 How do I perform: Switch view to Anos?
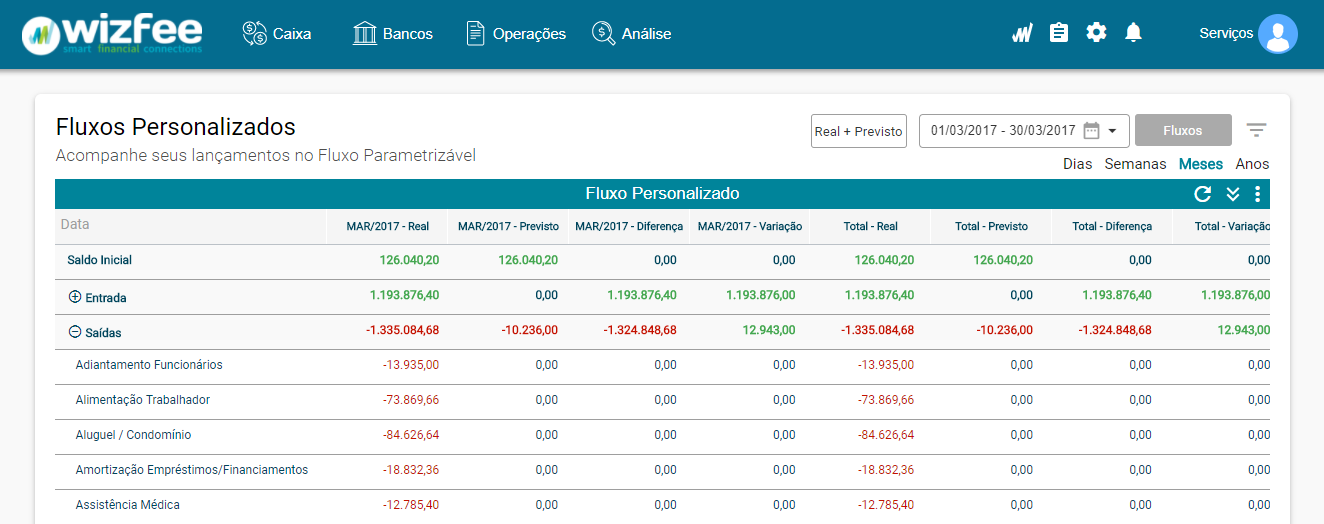click(x=1252, y=164)
